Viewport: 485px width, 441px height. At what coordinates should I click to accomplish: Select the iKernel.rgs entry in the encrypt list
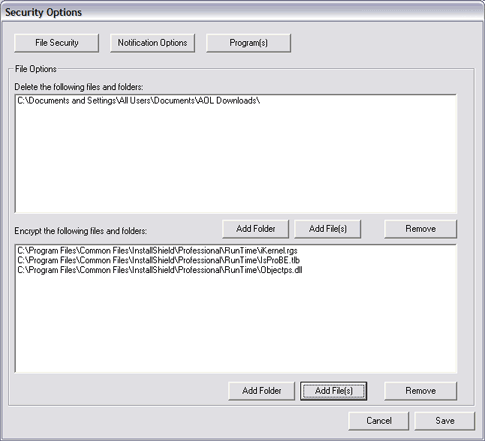157,250
